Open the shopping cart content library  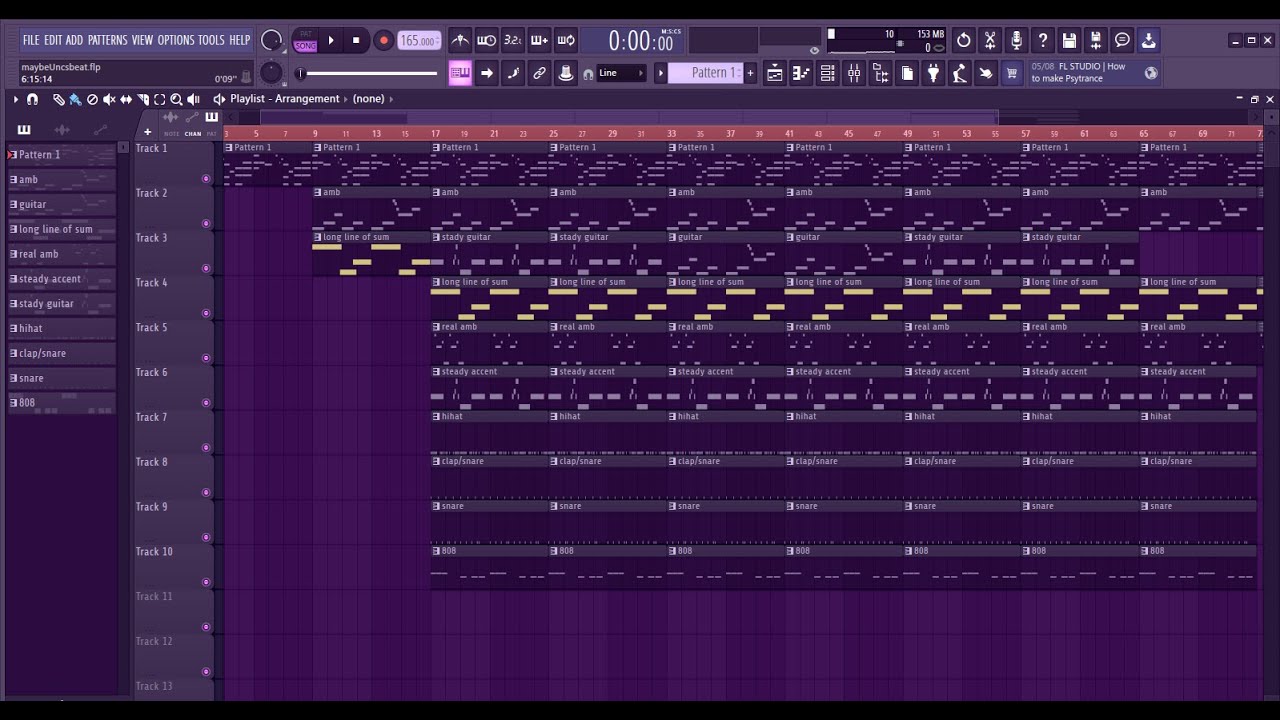coord(1011,73)
